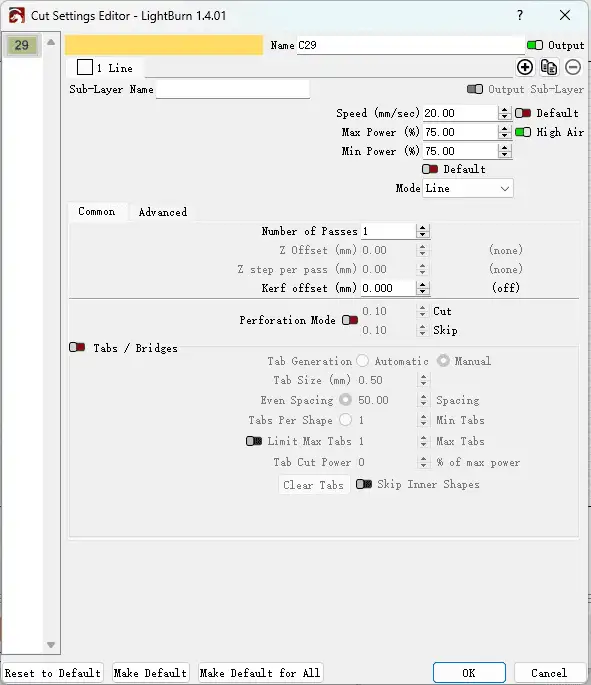
Task: Adjust Max Tabs spinner arrows
Action: [423, 441]
